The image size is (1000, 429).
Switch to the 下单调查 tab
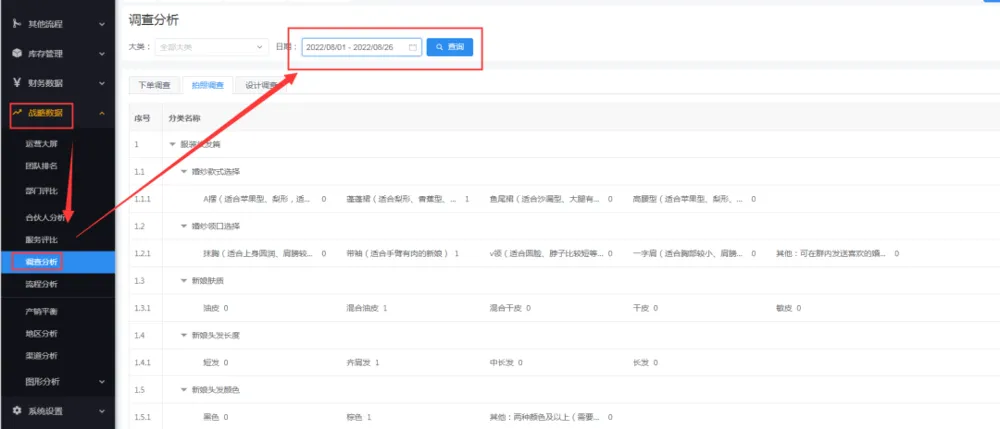[155, 85]
